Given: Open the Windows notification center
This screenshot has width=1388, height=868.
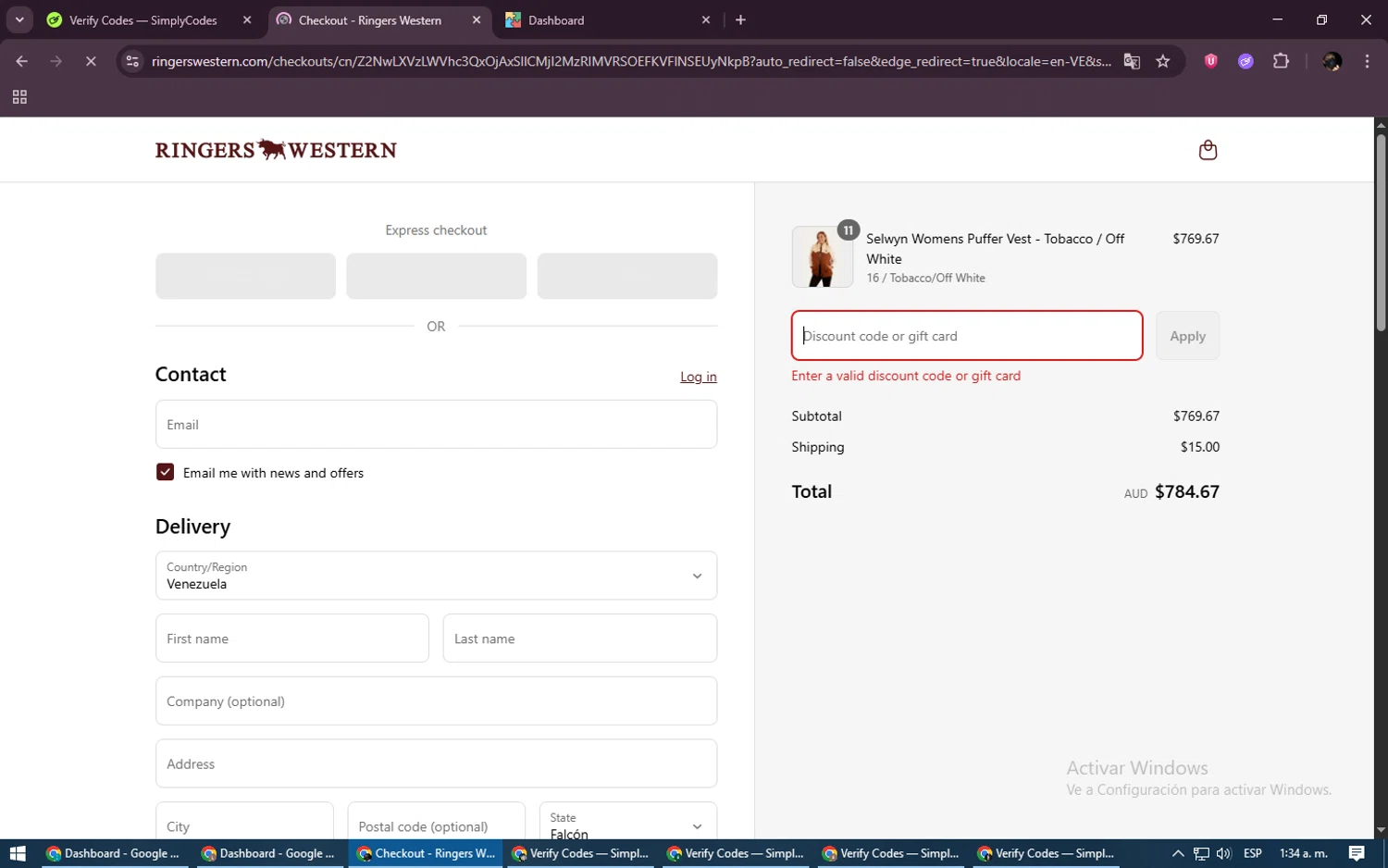Looking at the screenshot, I should click(x=1357, y=853).
